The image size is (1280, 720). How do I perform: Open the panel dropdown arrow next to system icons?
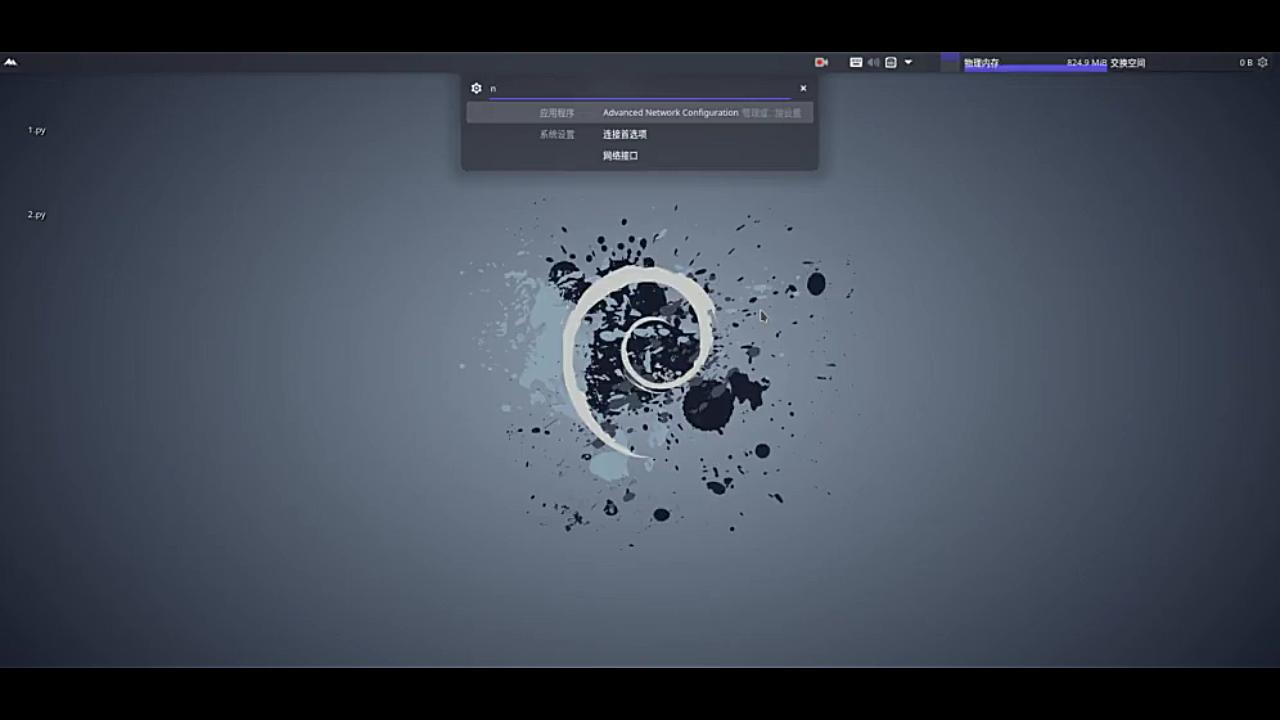tap(907, 62)
